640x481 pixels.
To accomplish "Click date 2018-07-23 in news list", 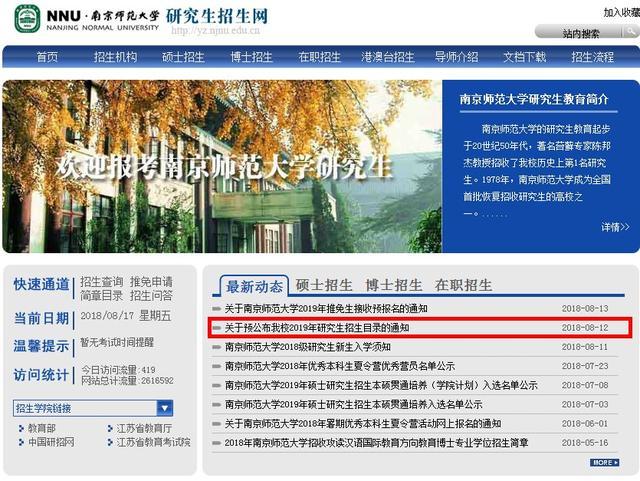I will click(x=585, y=366).
